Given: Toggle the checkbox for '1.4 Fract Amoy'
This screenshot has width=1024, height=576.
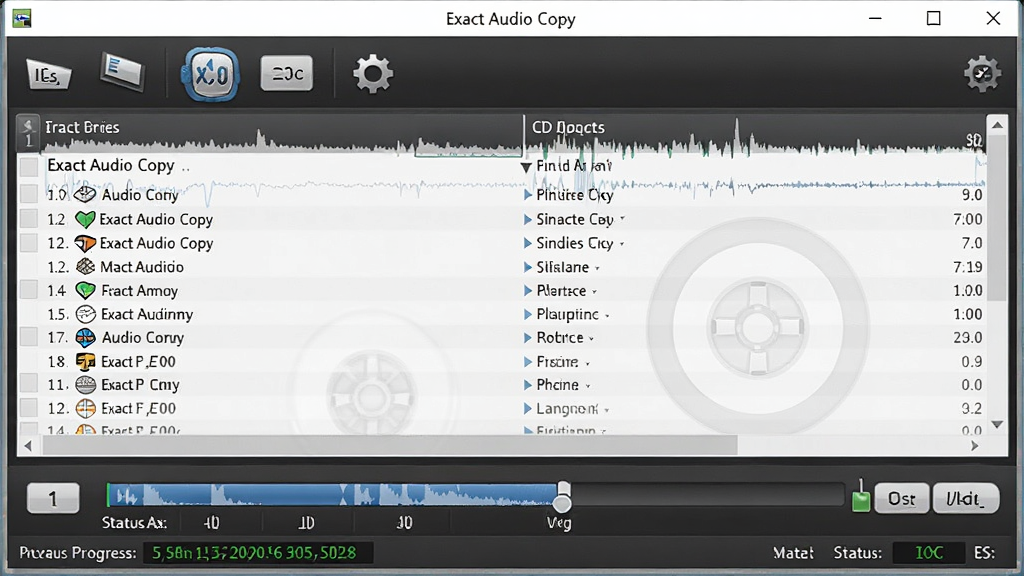Looking at the screenshot, I should coord(29,290).
